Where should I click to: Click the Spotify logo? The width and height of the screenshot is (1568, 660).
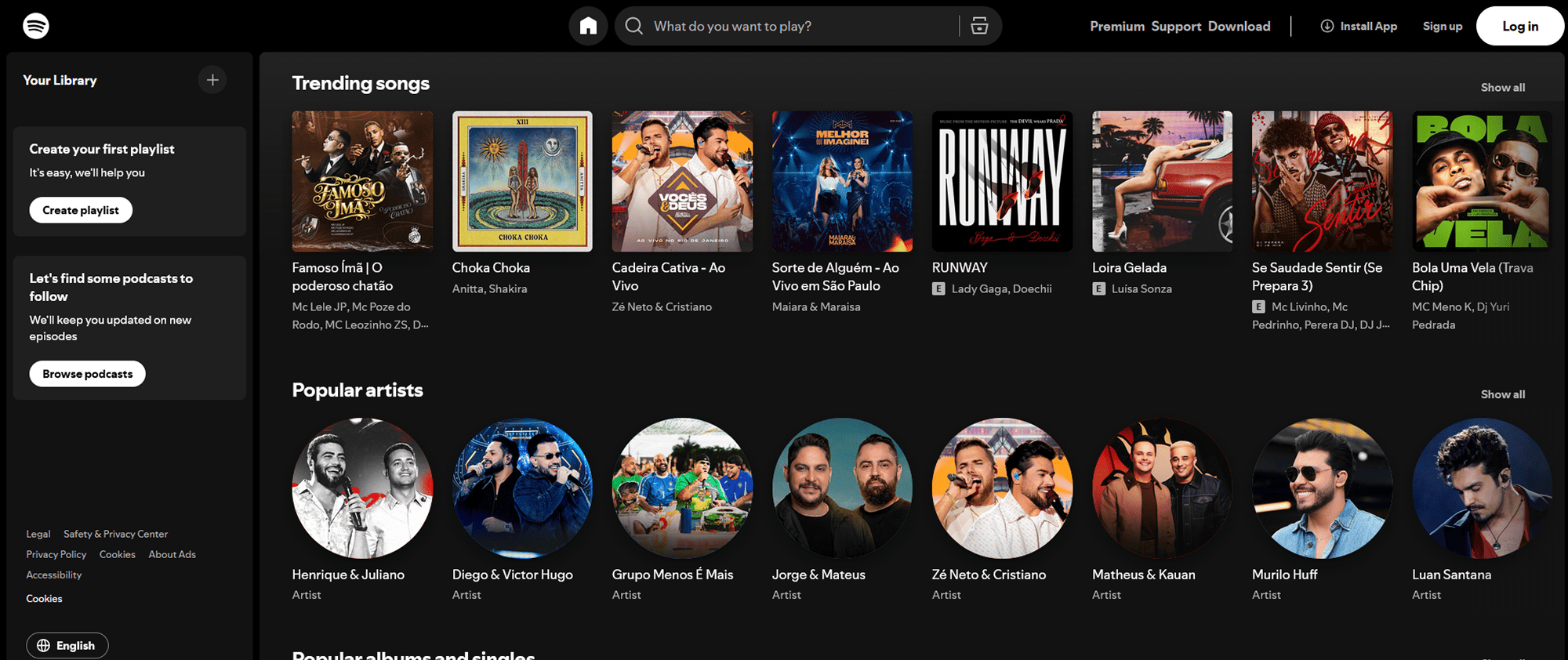click(x=36, y=26)
